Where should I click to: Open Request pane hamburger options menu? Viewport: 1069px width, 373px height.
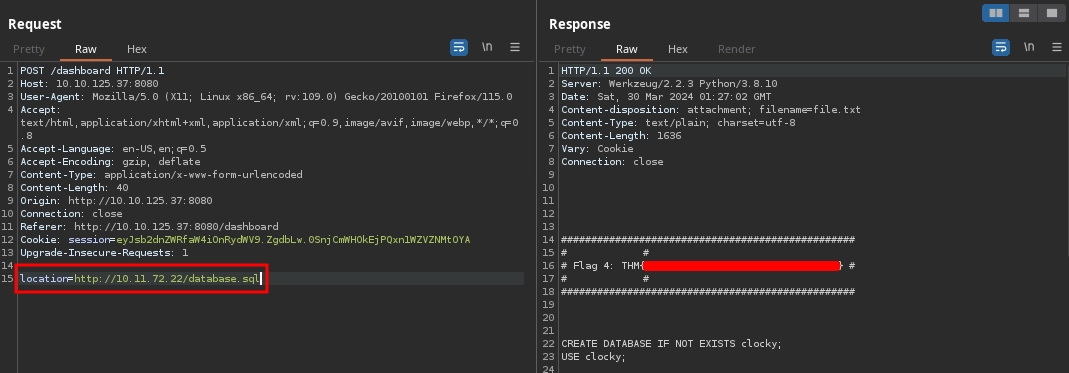point(515,47)
